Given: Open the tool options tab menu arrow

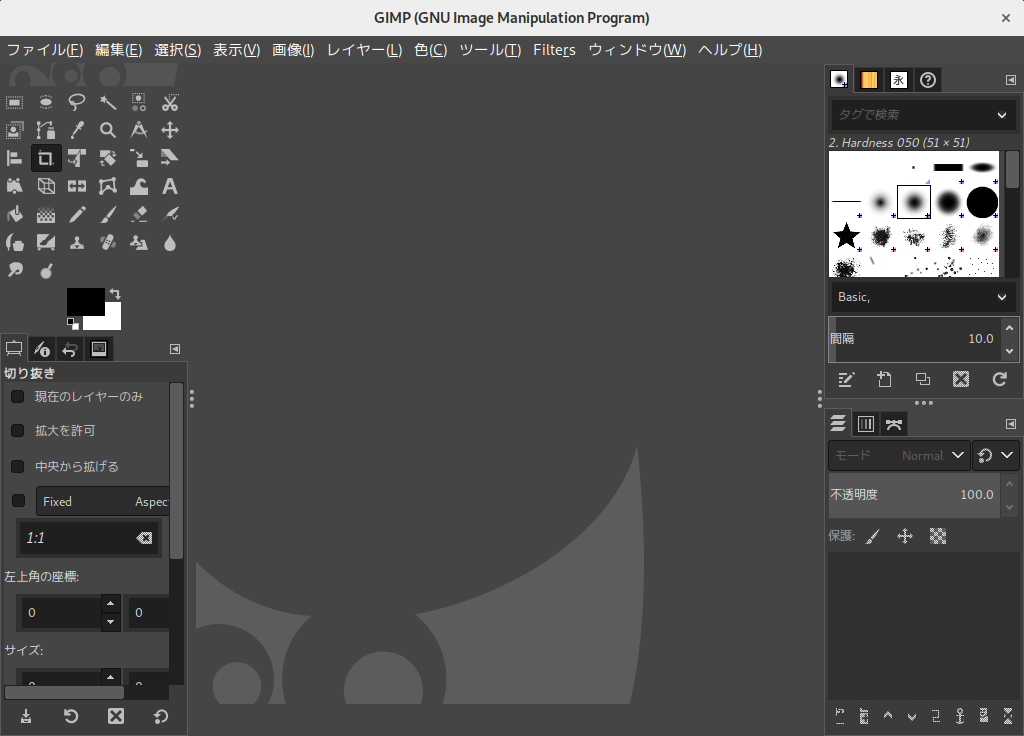Looking at the screenshot, I should pos(175,349).
